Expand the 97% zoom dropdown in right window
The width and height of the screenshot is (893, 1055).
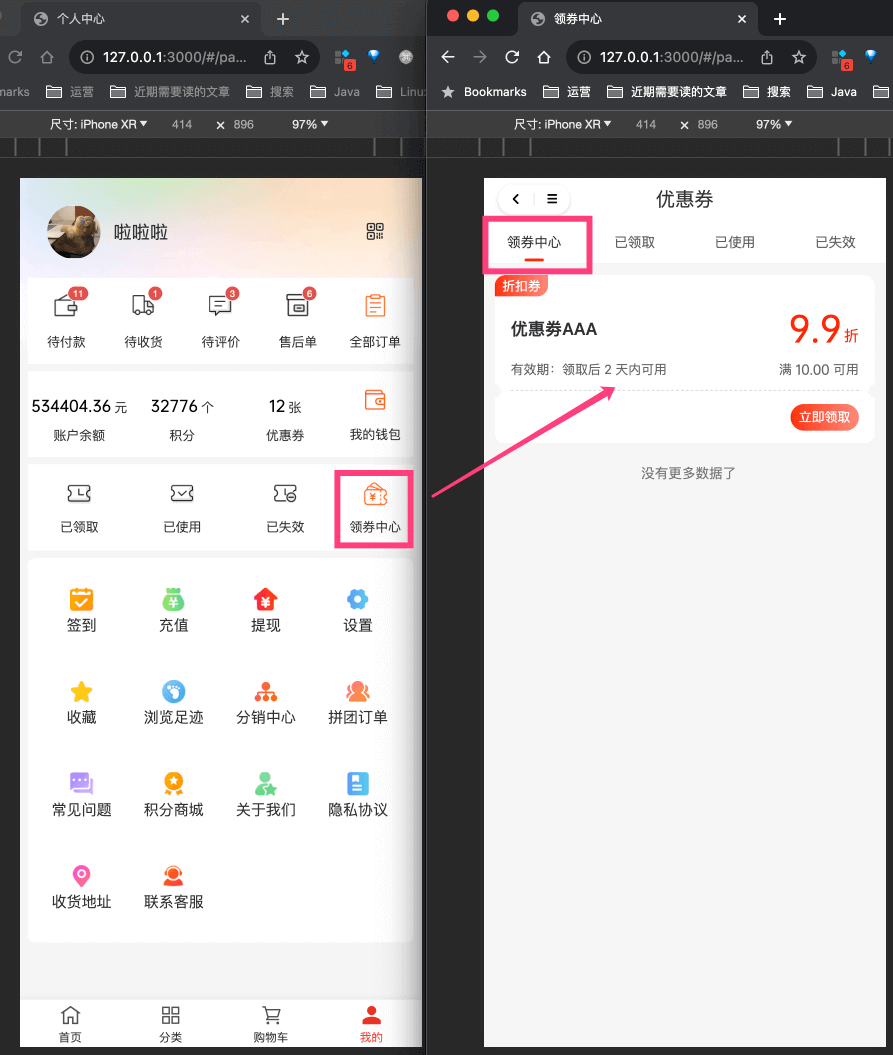[x=774, y=125]
